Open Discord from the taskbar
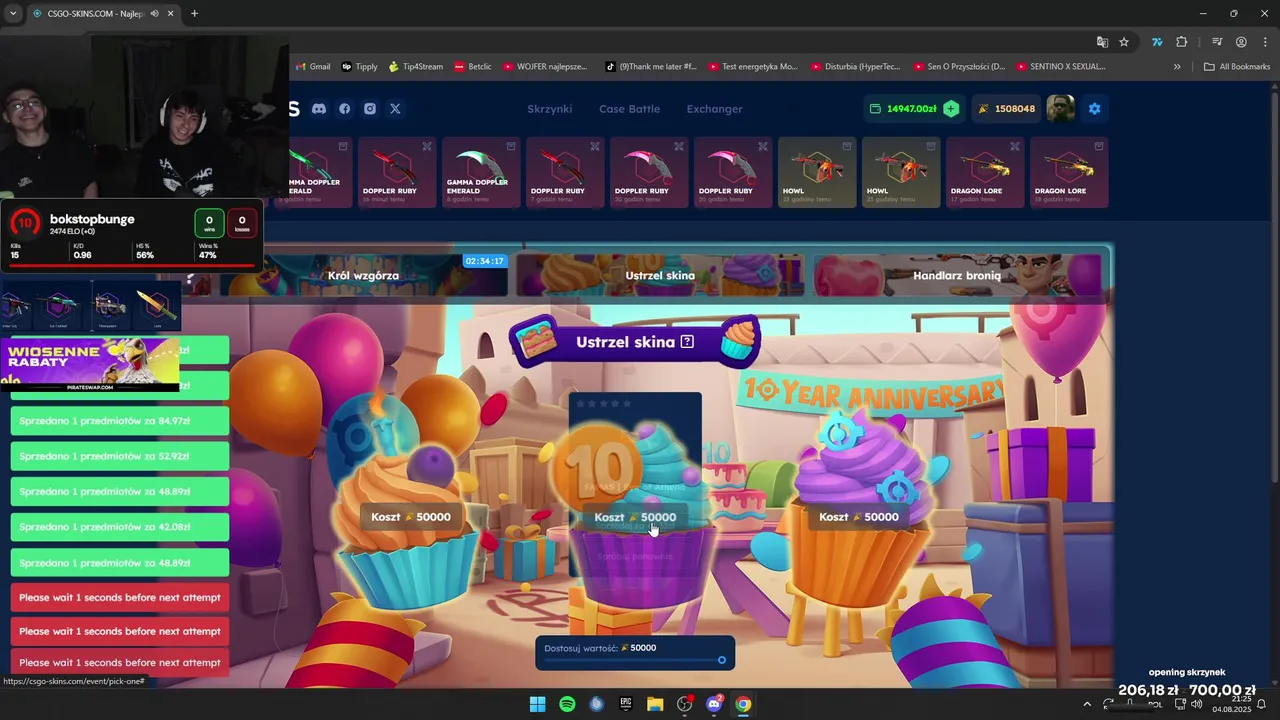The height and width of the screenshot is (720, 1280). (714, 704)
